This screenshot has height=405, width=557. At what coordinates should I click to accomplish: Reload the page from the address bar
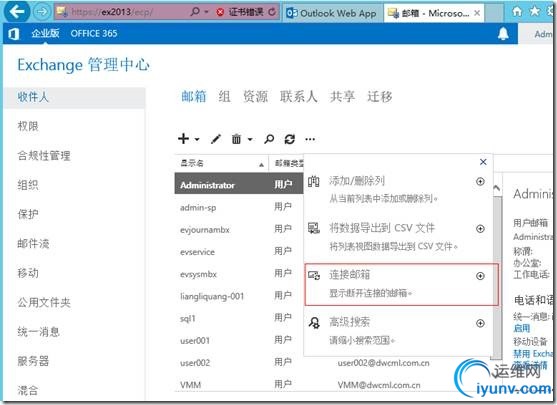click(272, 12)
